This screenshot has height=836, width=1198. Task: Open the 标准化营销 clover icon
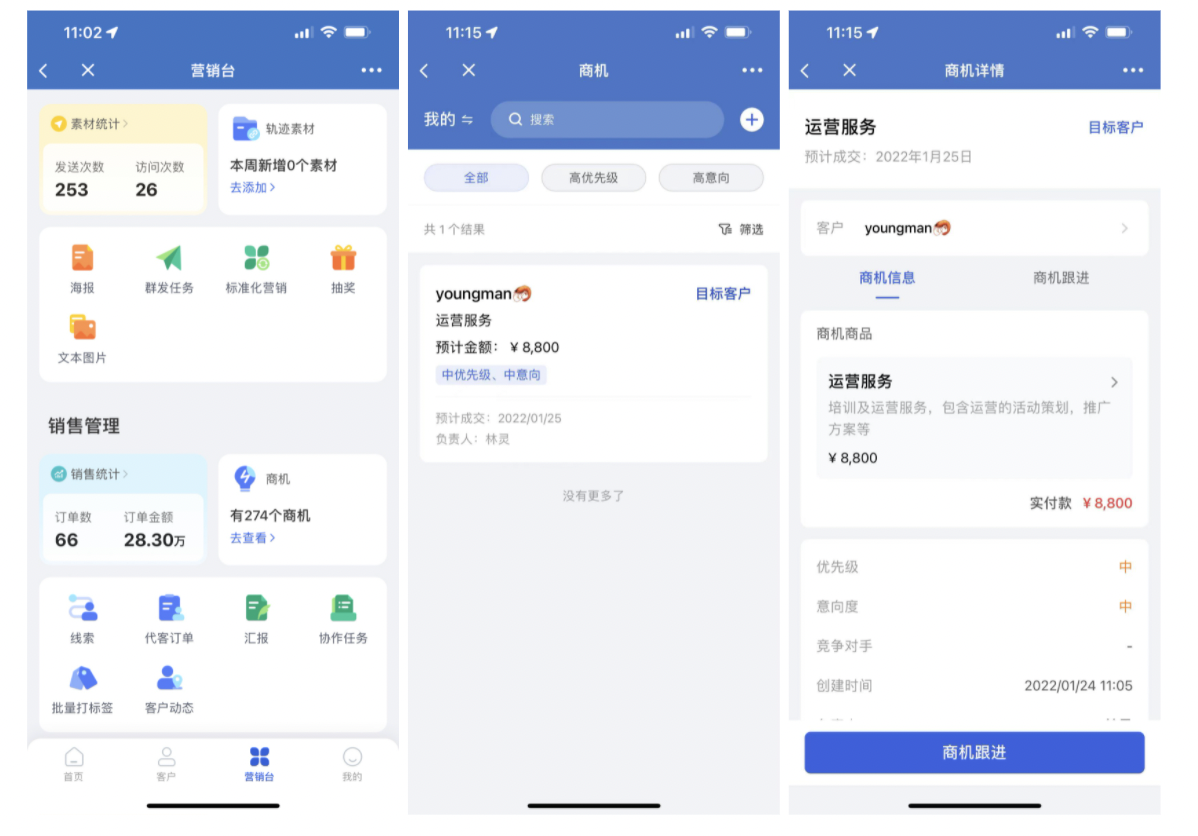coord(256,258)
